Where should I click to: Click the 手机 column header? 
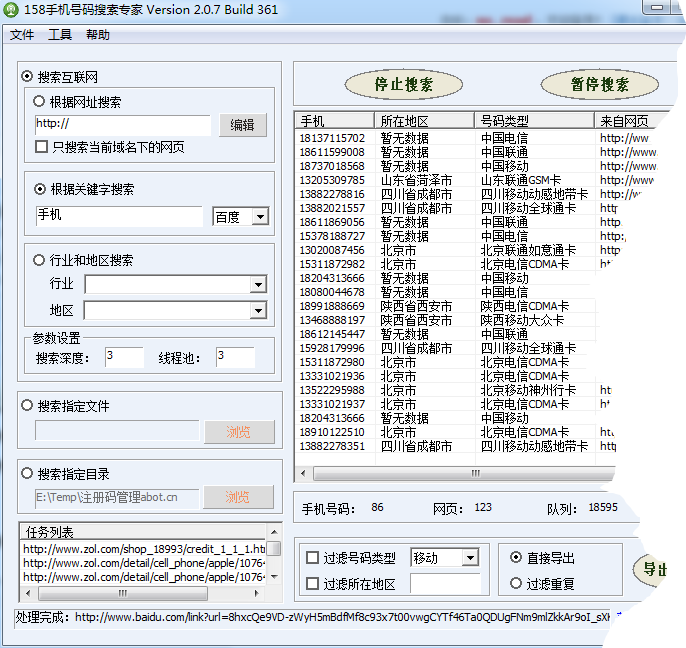tap(335, 120)
